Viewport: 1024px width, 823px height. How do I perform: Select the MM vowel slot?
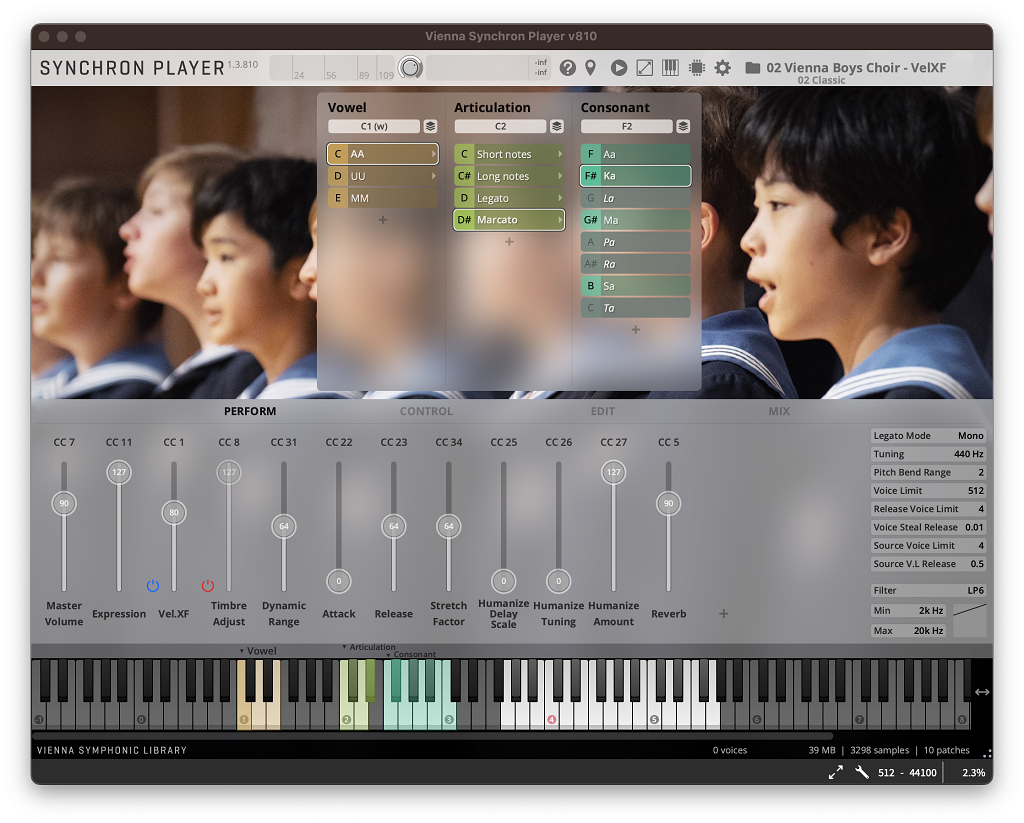click(383, 198)
